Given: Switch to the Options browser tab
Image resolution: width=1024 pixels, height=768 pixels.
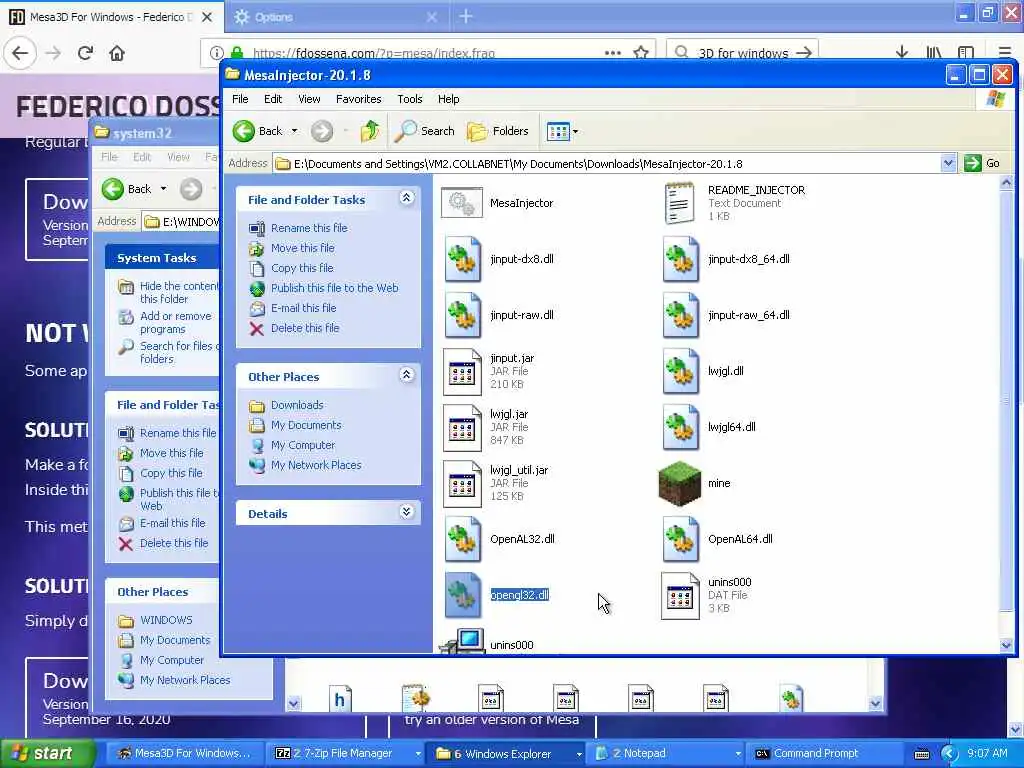Looking at the screenshot, I should click(336, 17).
